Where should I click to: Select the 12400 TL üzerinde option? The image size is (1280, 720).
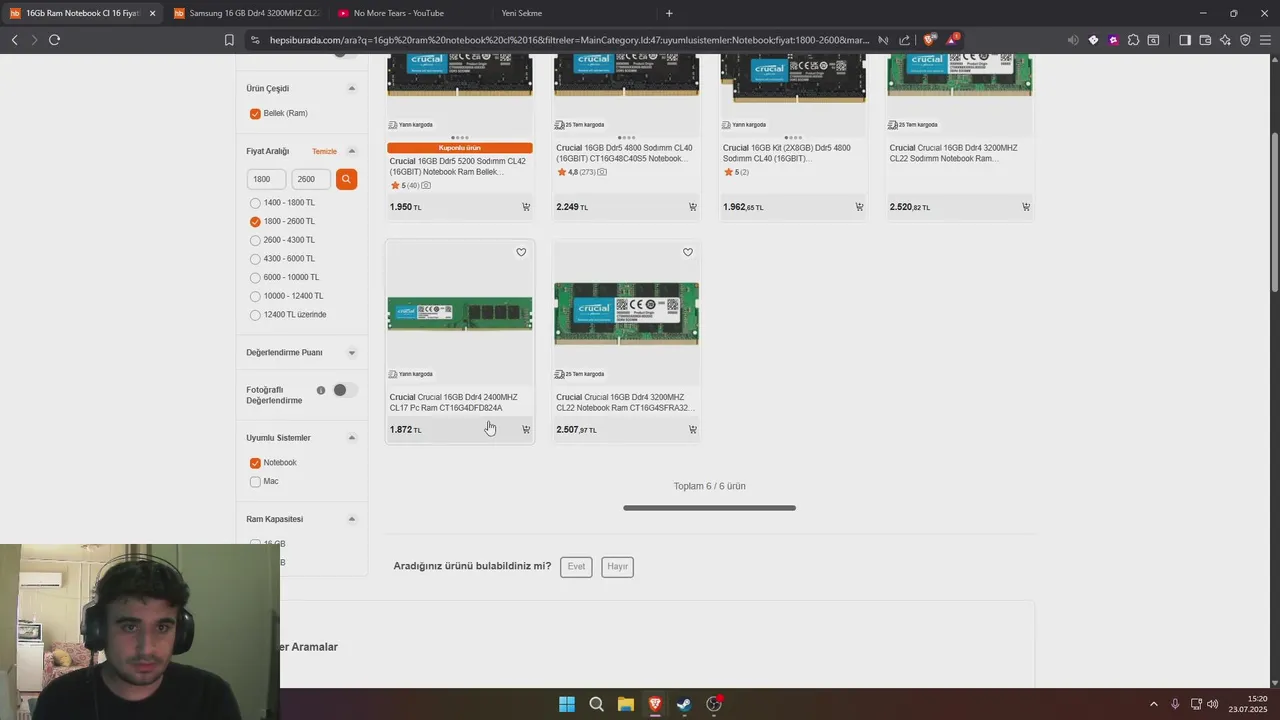pos(255,315)
